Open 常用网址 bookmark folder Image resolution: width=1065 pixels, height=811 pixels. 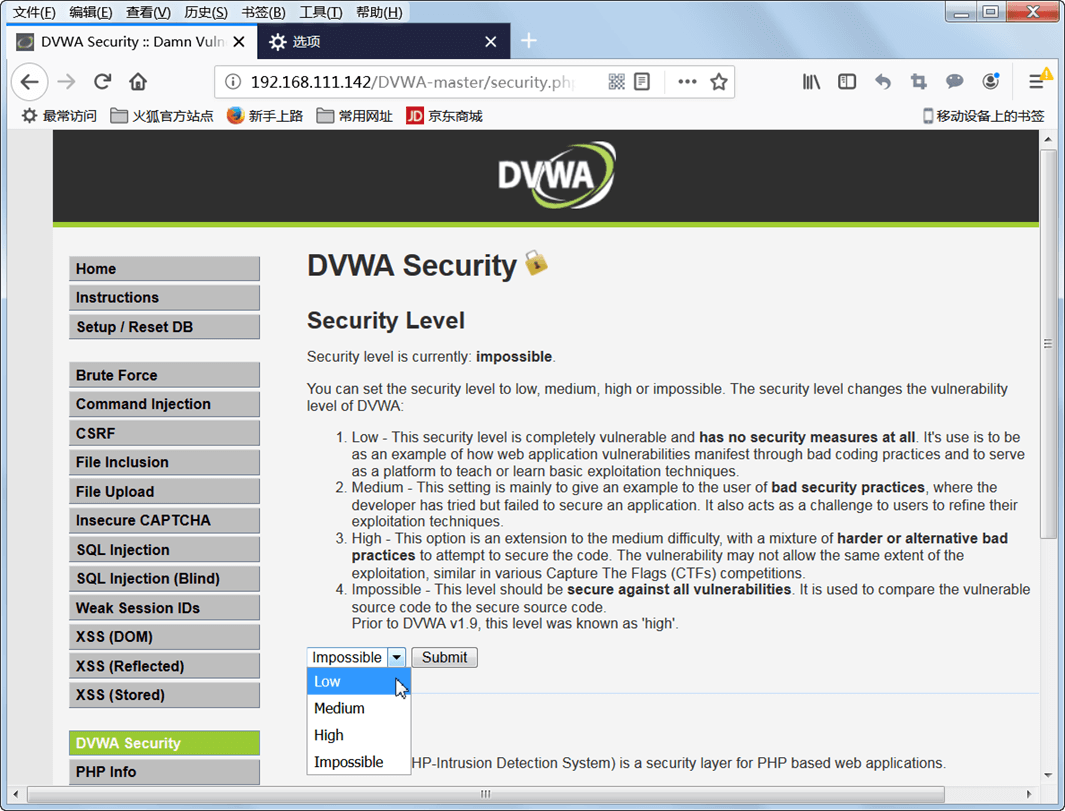355,116
